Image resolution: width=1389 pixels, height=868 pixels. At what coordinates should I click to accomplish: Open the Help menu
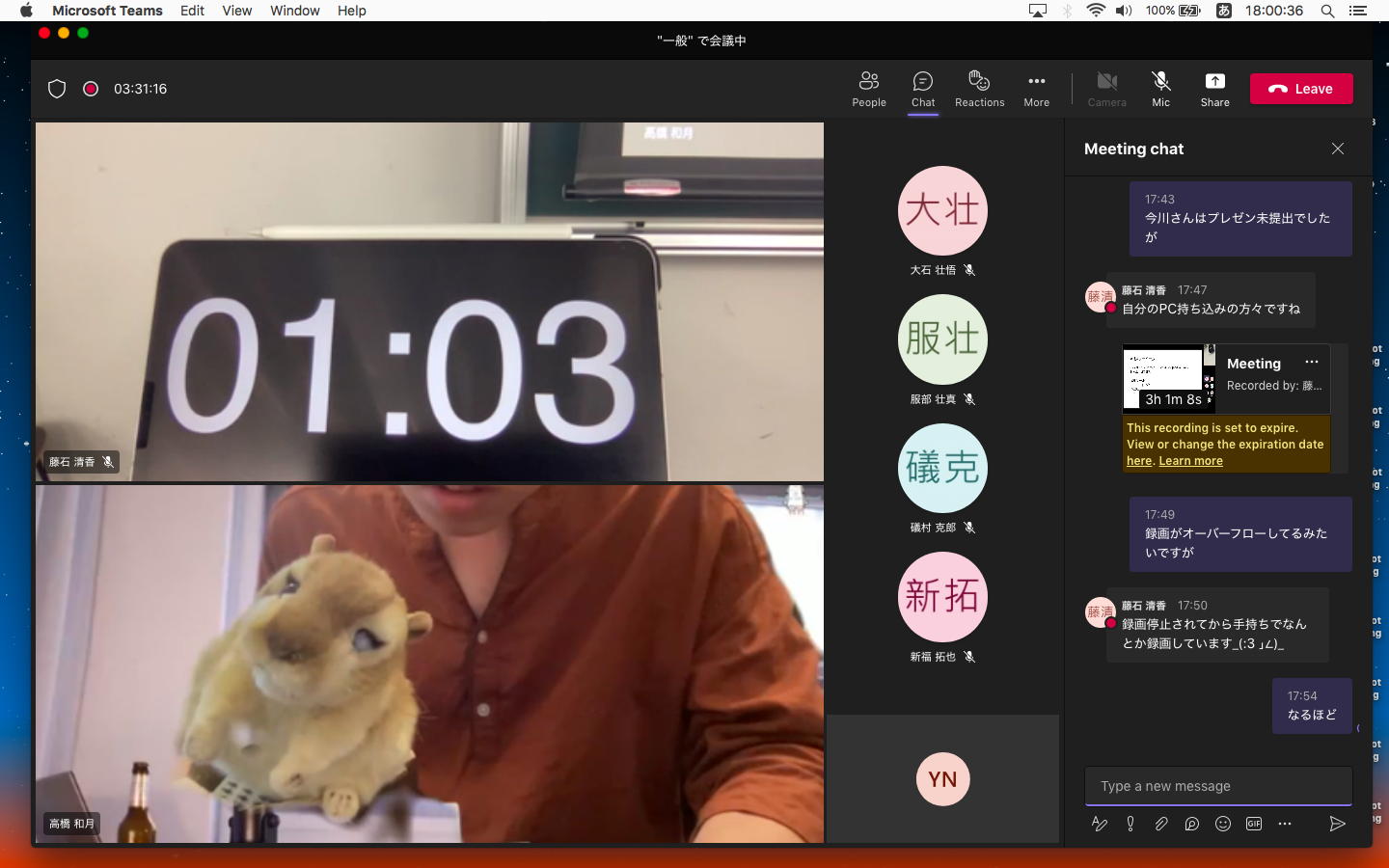click(351, 11)
